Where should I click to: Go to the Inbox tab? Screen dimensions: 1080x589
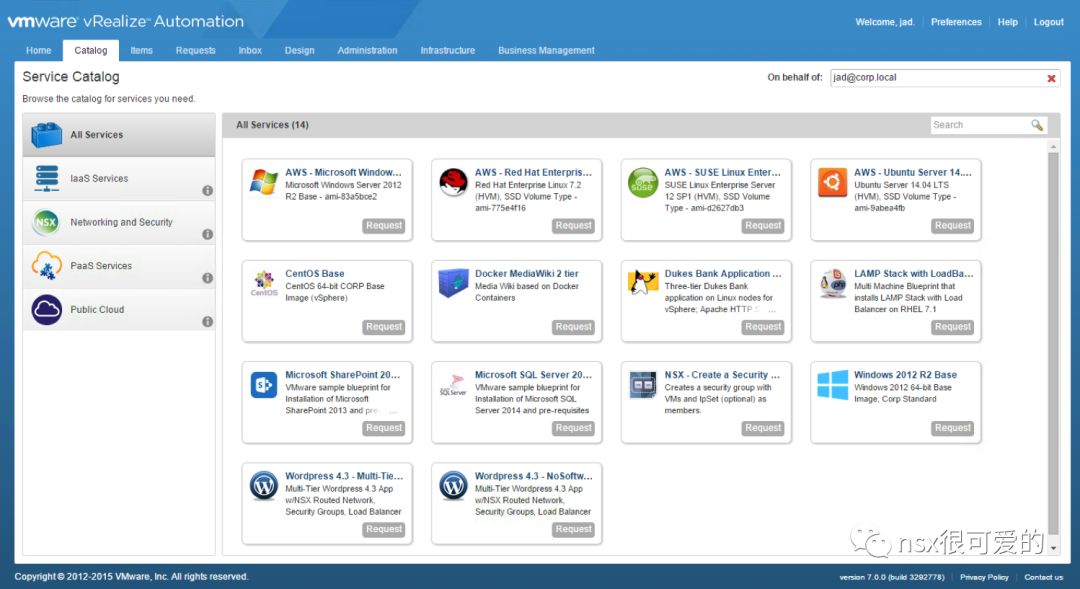coord(250,50)
